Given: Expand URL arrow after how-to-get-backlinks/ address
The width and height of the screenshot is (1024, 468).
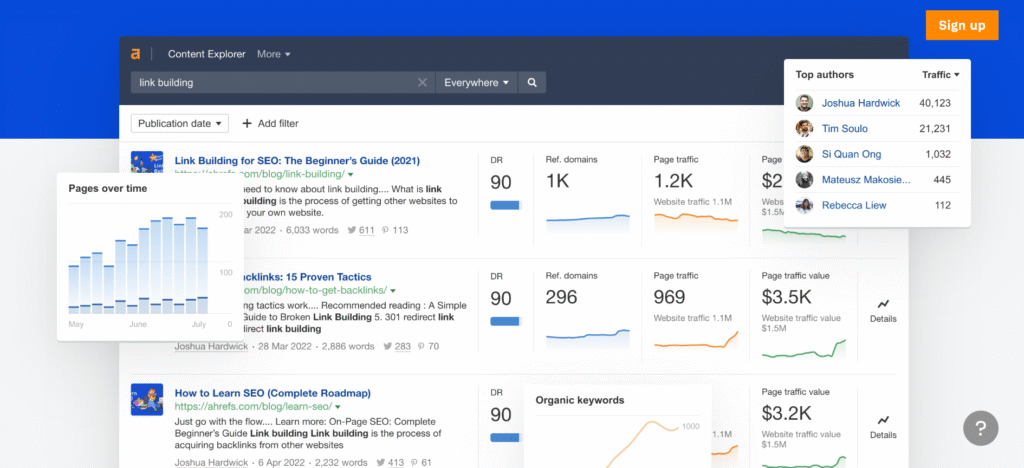Looking at the screenshot, I should coord(393,290).
